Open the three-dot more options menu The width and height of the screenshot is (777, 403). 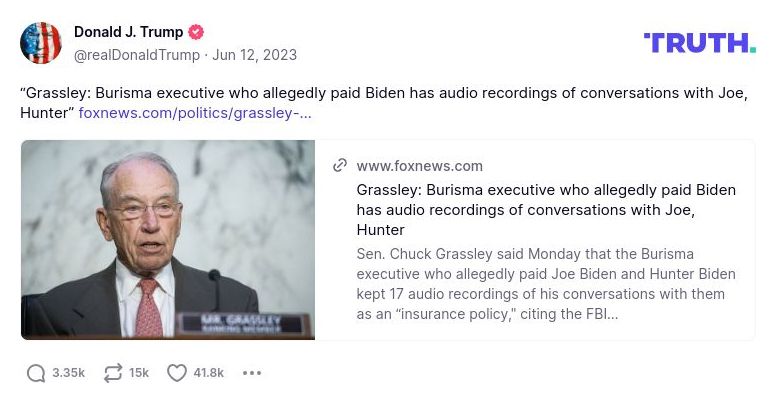pyautogui.click(x=252, y=373)
